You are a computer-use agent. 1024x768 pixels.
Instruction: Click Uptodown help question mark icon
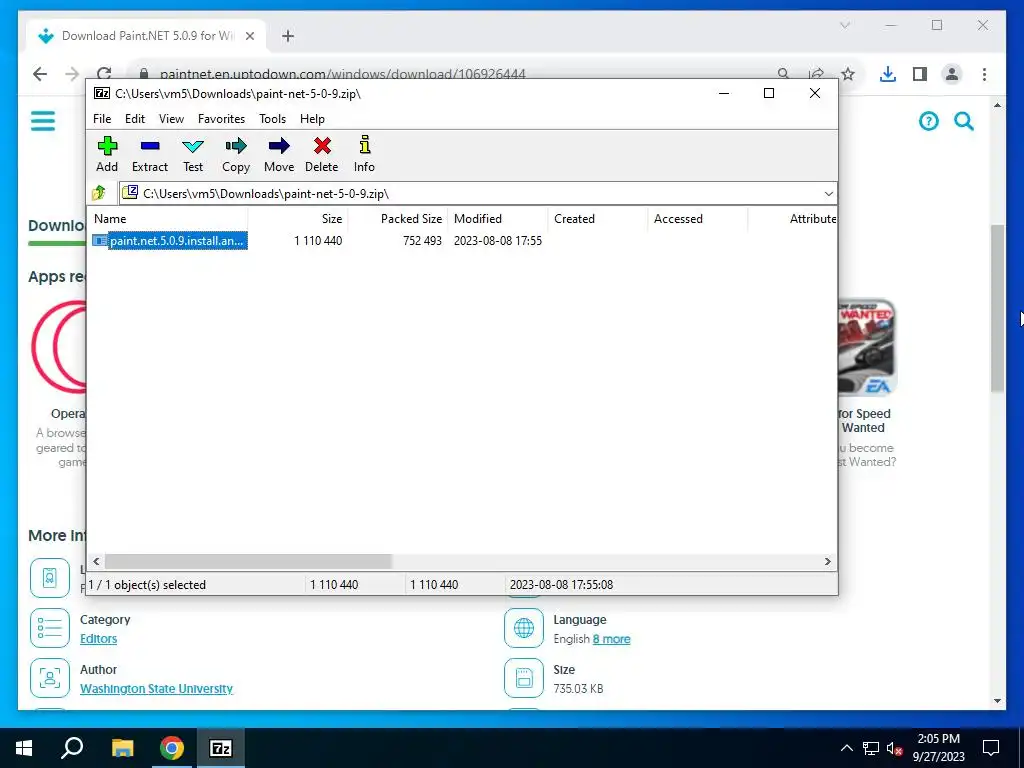928,121
